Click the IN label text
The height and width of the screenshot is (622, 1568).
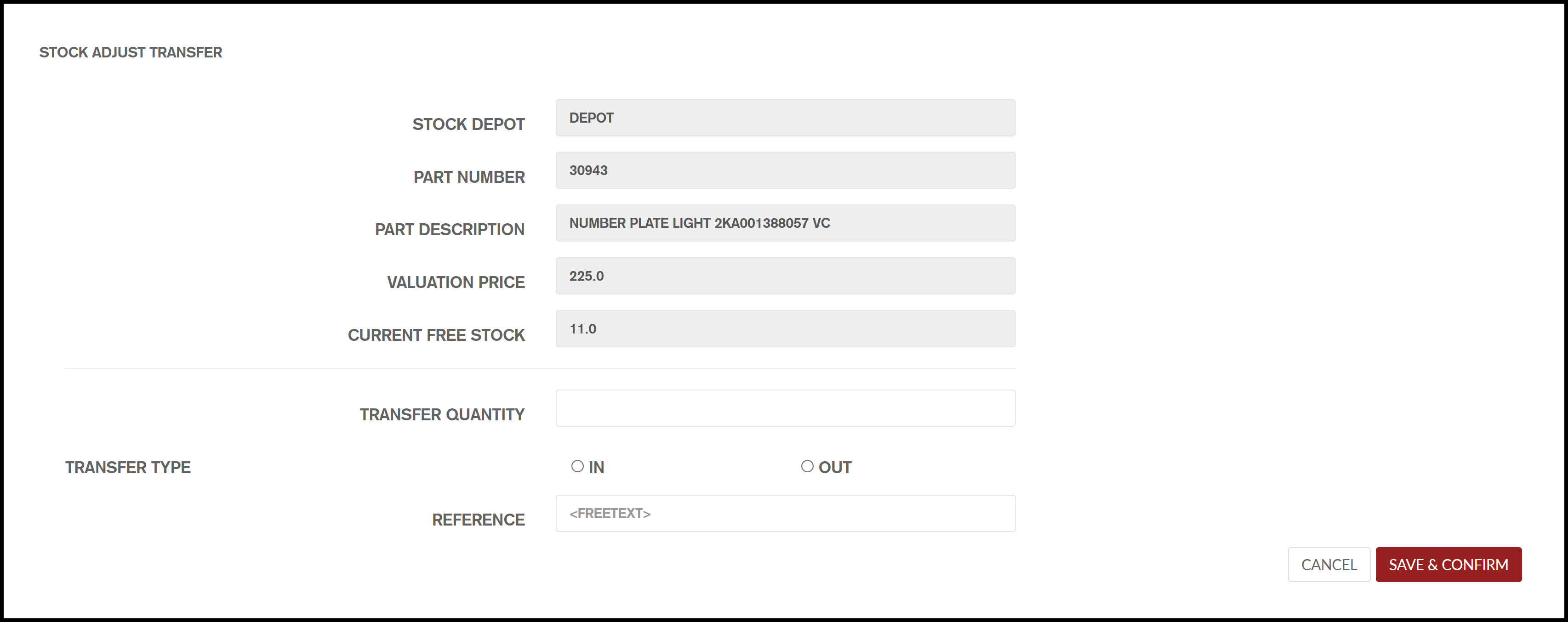tap(596, 467)
